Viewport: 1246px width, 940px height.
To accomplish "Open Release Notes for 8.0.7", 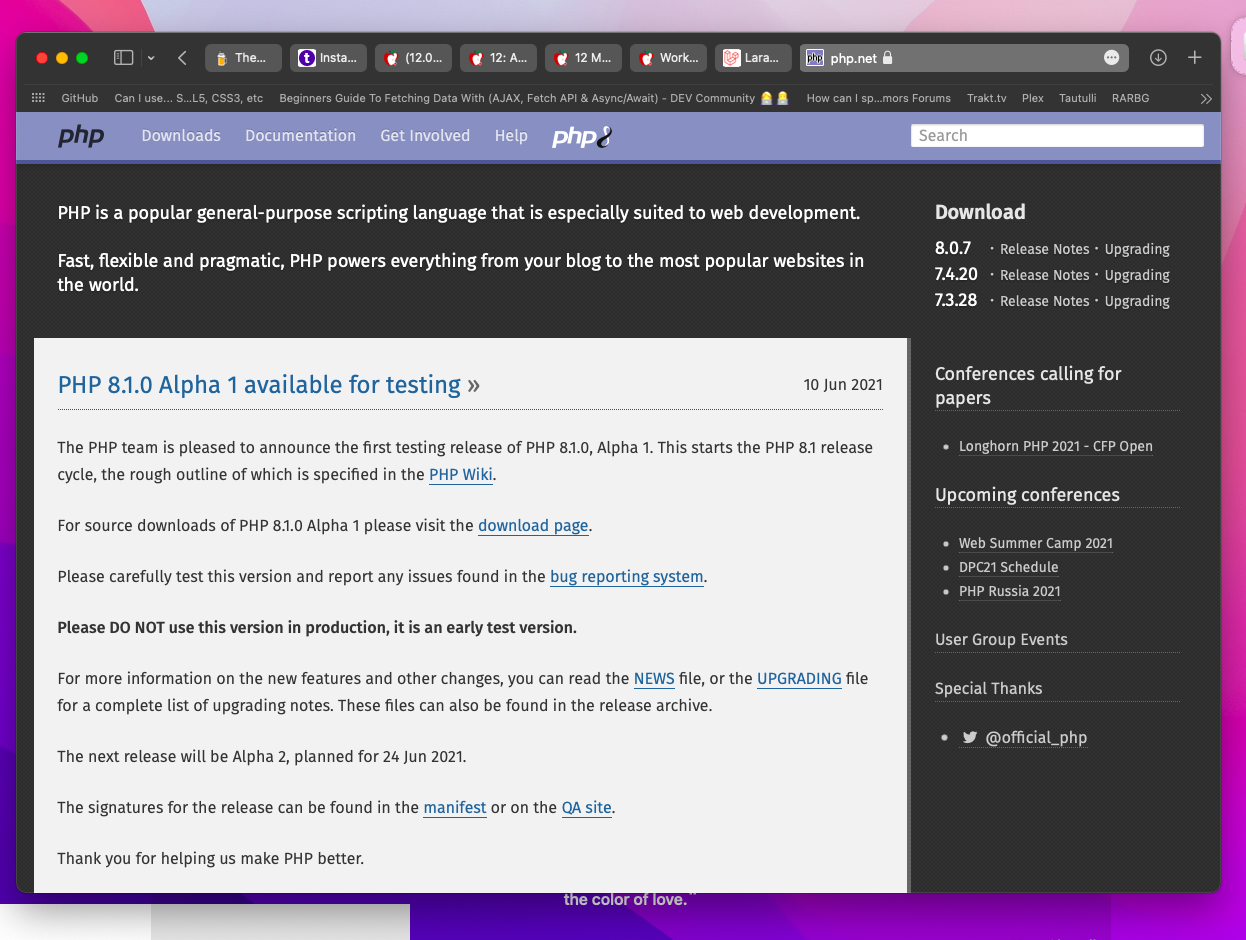I will tap(1045, 249).
